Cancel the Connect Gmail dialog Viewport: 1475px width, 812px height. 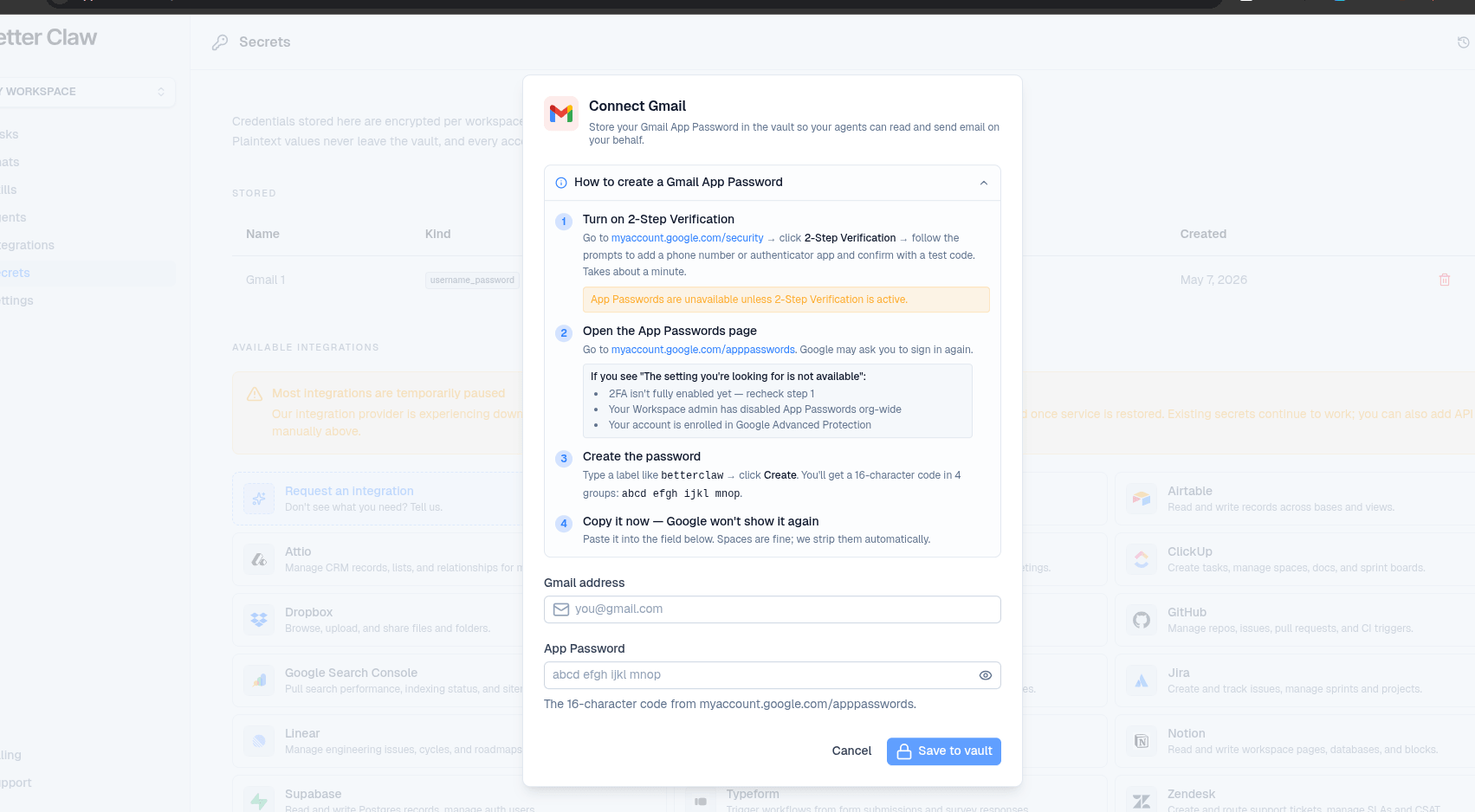pos(851,751)
